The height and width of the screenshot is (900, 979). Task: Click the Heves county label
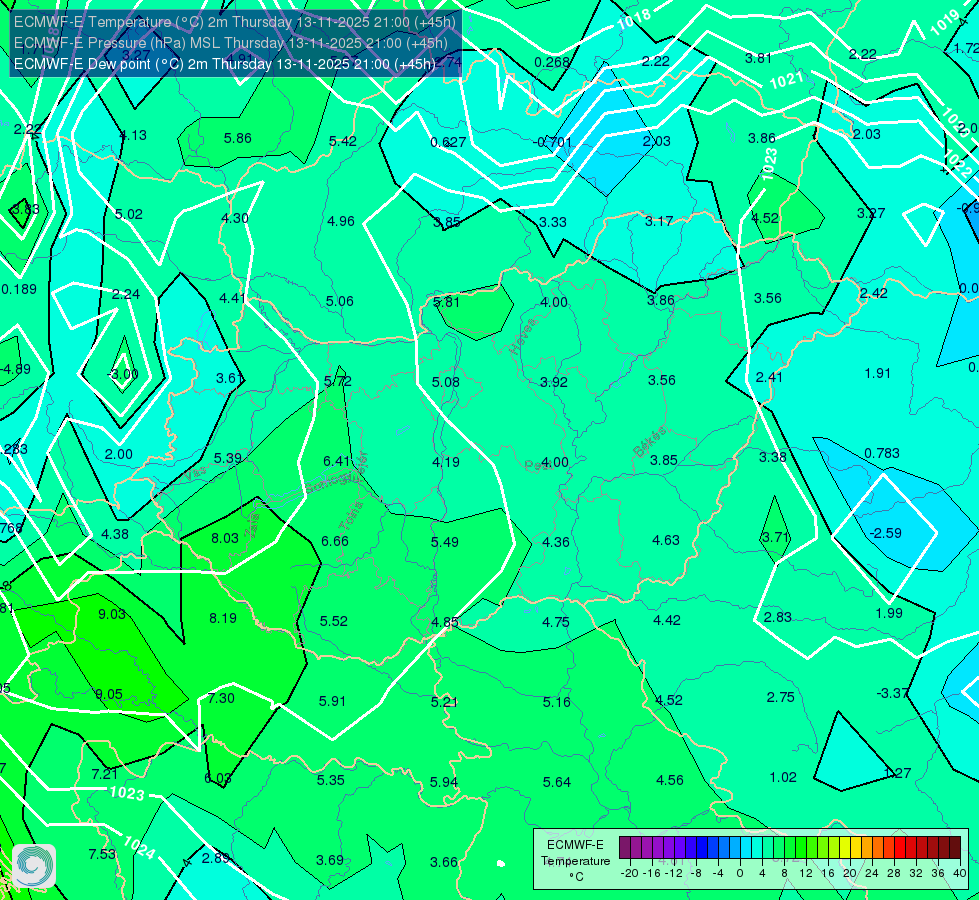tap(523, 336)
